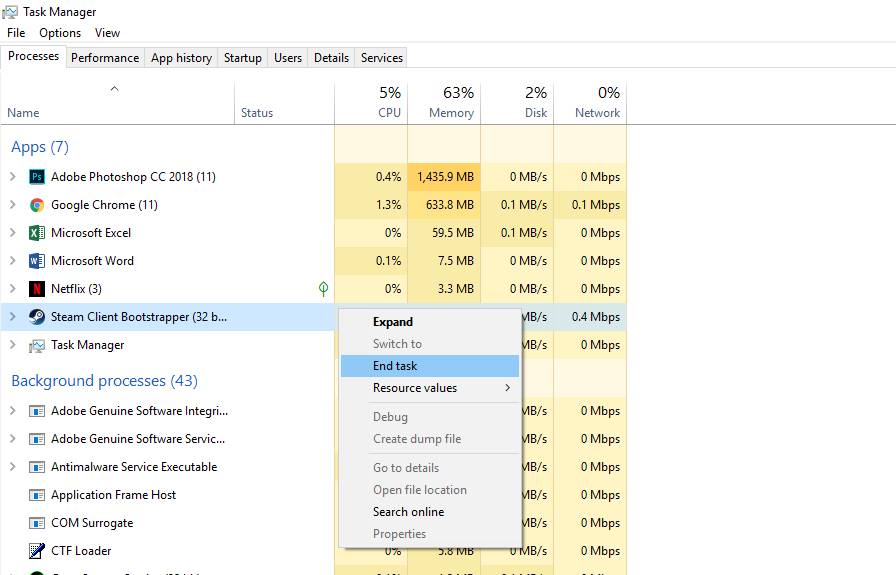Switch to the Performance tab
This screenshot has width=896, height=575.
[x=105, y=58]
